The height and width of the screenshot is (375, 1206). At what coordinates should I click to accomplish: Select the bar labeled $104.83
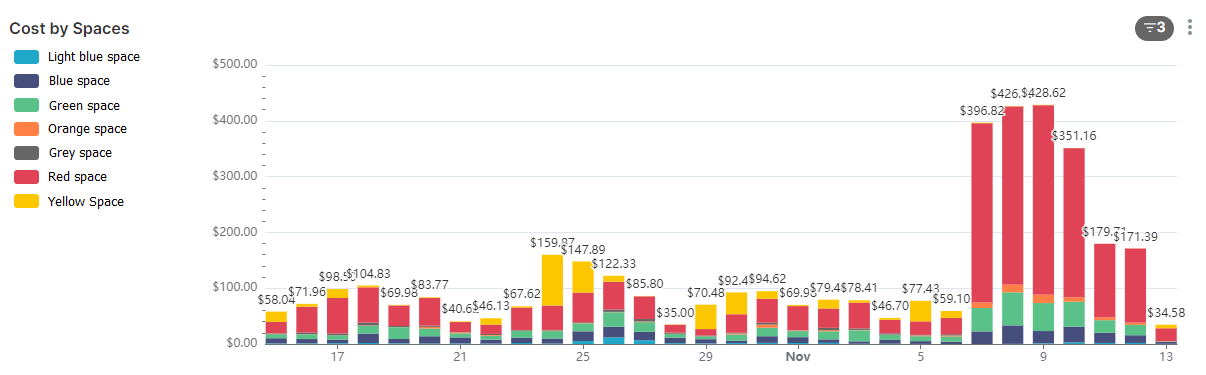tap(368, 314)
